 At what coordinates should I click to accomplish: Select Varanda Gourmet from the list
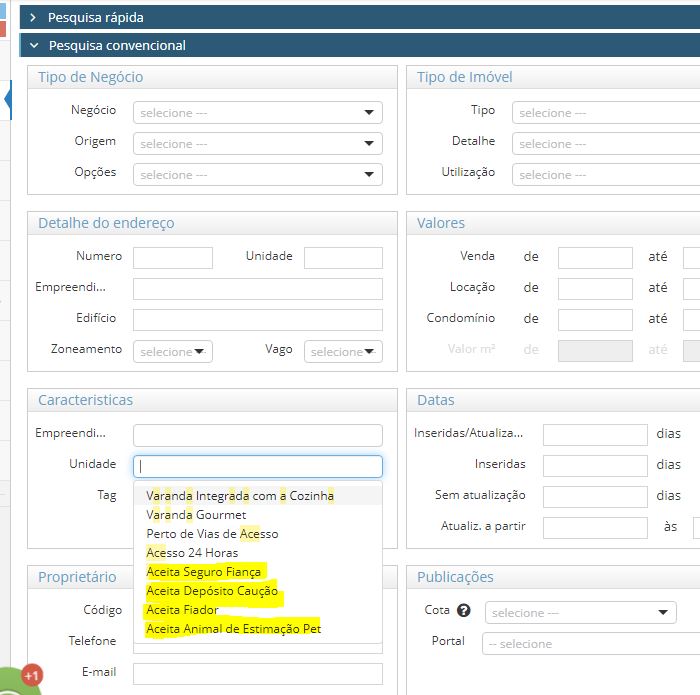click(x=196, y=515)
